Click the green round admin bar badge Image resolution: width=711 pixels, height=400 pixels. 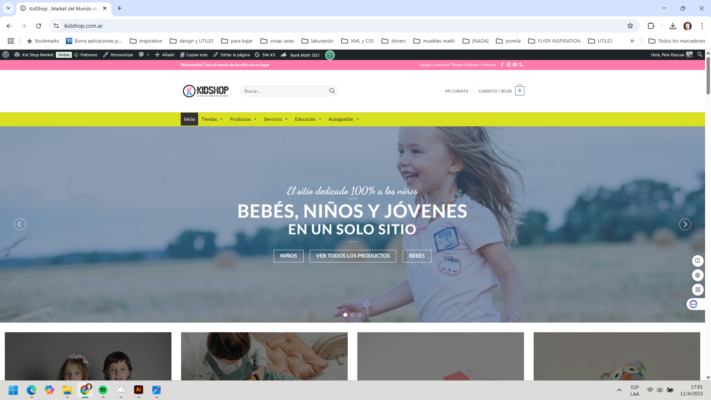tap(330, 55)
